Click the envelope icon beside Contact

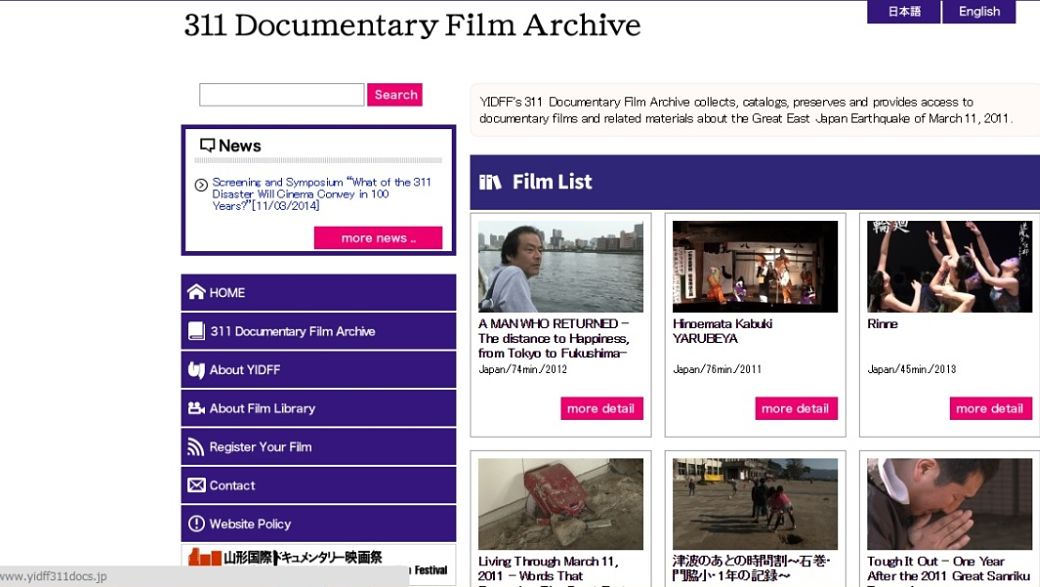pos(196,485)
